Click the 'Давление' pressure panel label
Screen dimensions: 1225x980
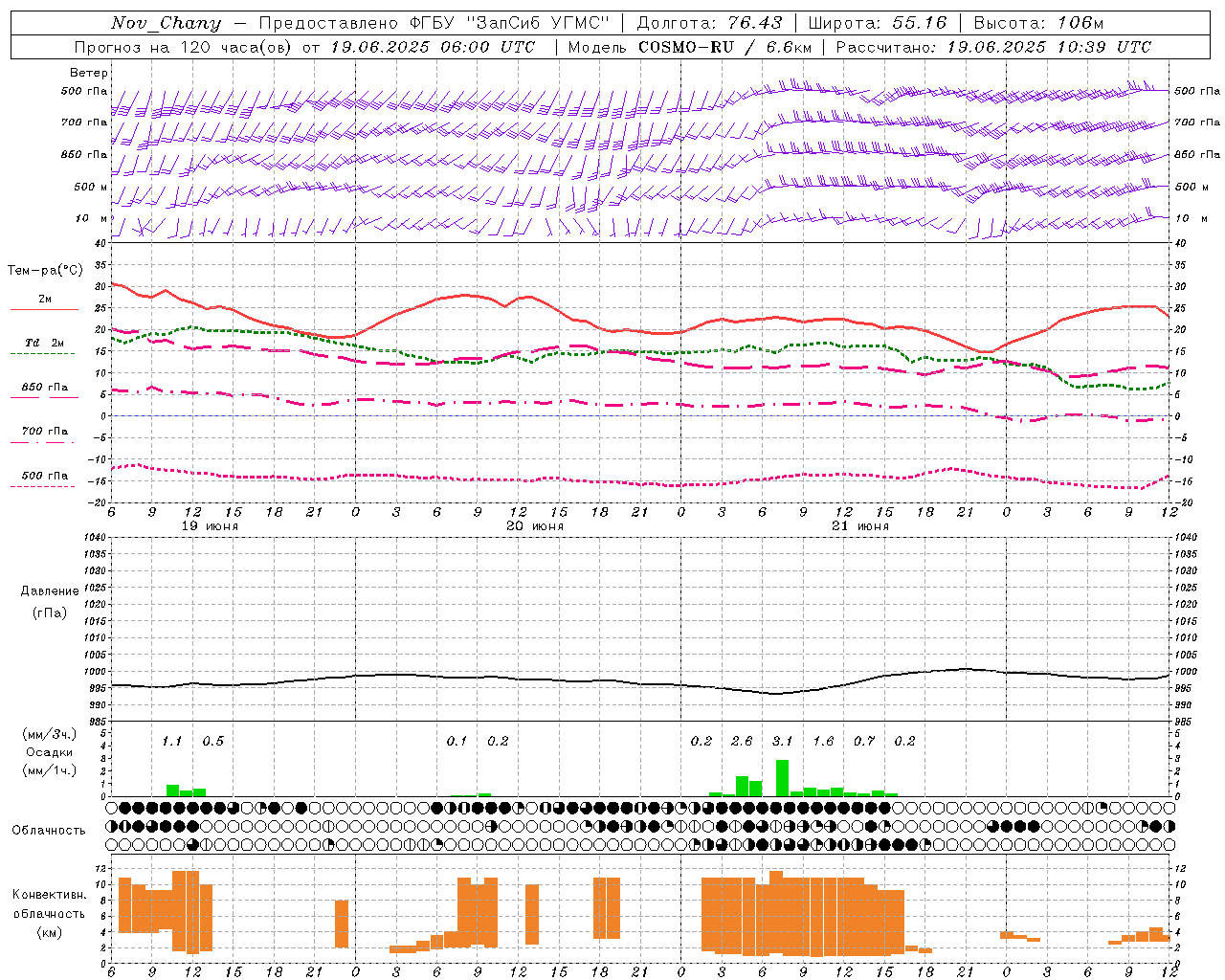[x=50, y=591]
